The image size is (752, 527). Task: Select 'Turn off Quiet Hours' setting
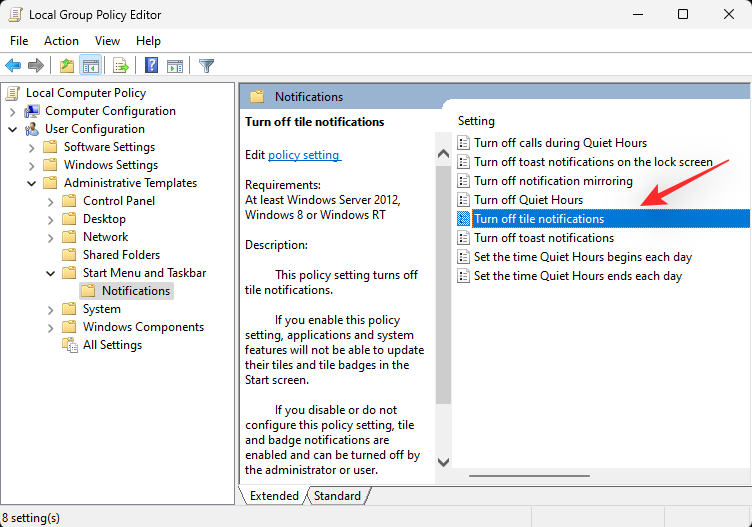click(528, 200)
